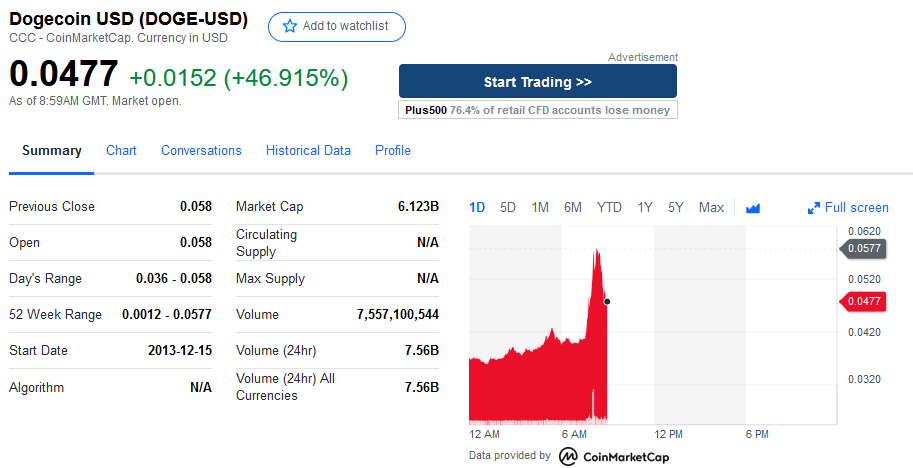Image resolution: width=913 pixels, height=468 pixels.
Task: Switch to the Chart tab
Action: [x=121, y=150]
